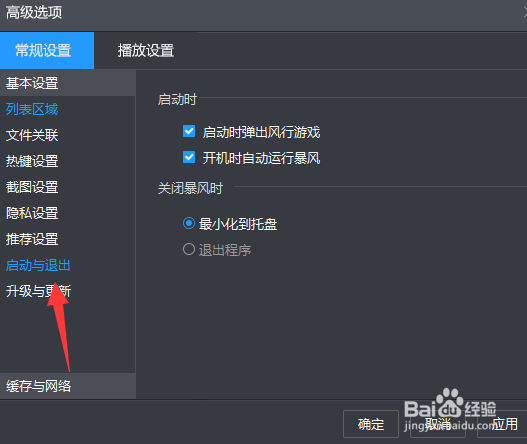
Task: Click the 应用 button
Action: (503, 424)
